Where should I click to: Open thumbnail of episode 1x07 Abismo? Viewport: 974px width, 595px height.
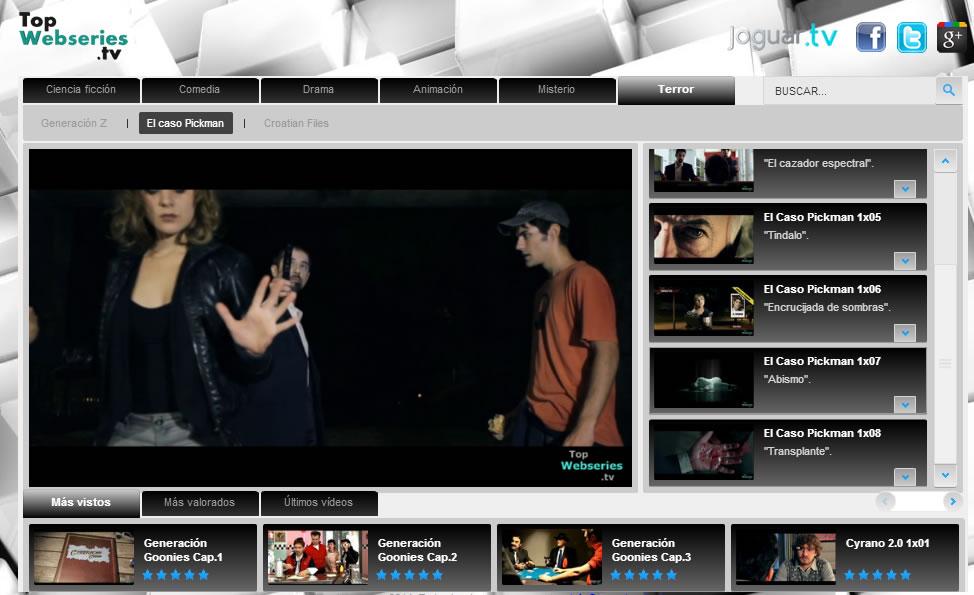[x=704, y=381]
